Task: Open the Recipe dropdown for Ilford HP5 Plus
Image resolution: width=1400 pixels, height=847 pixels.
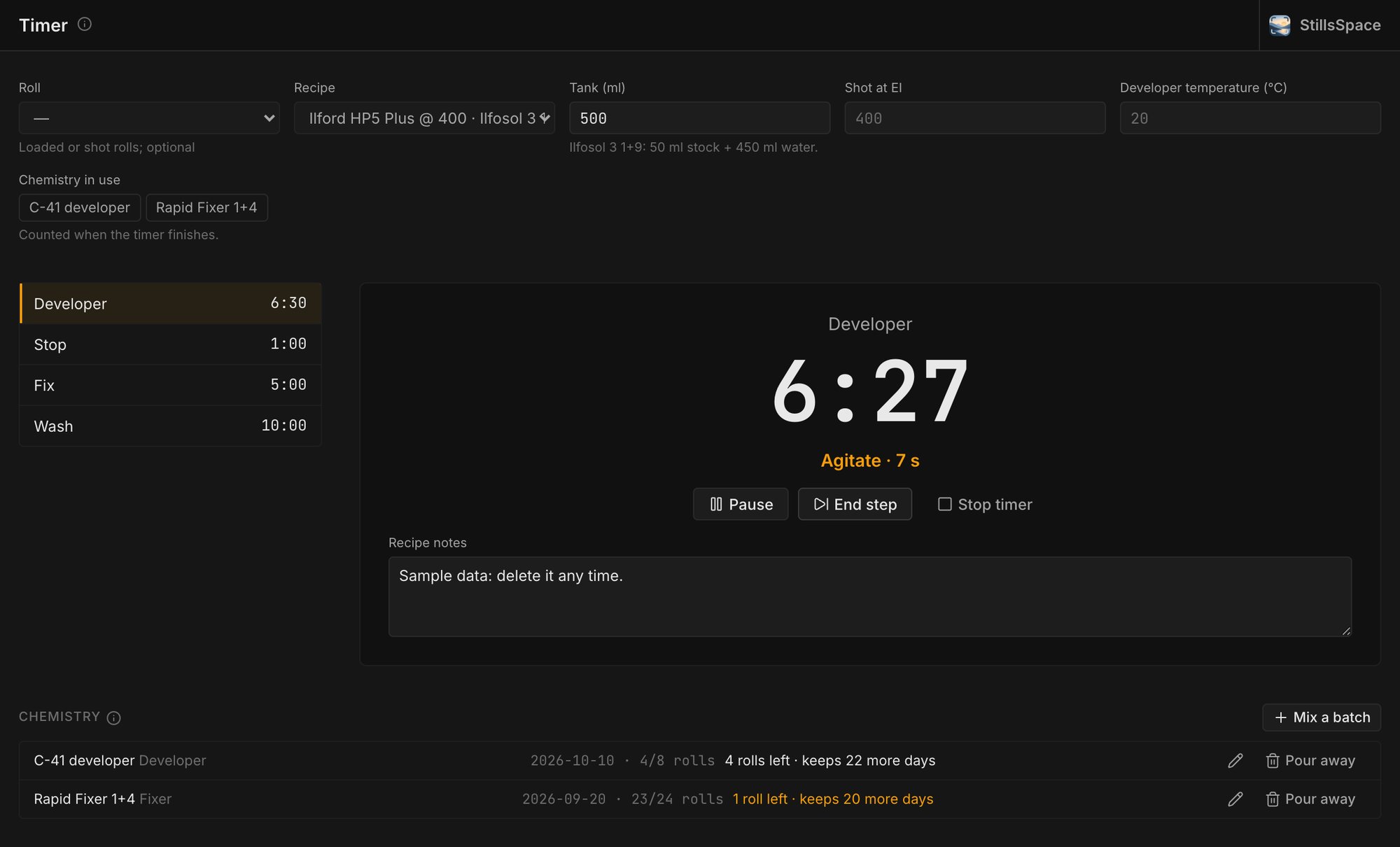Action: (x=424, y=118)
